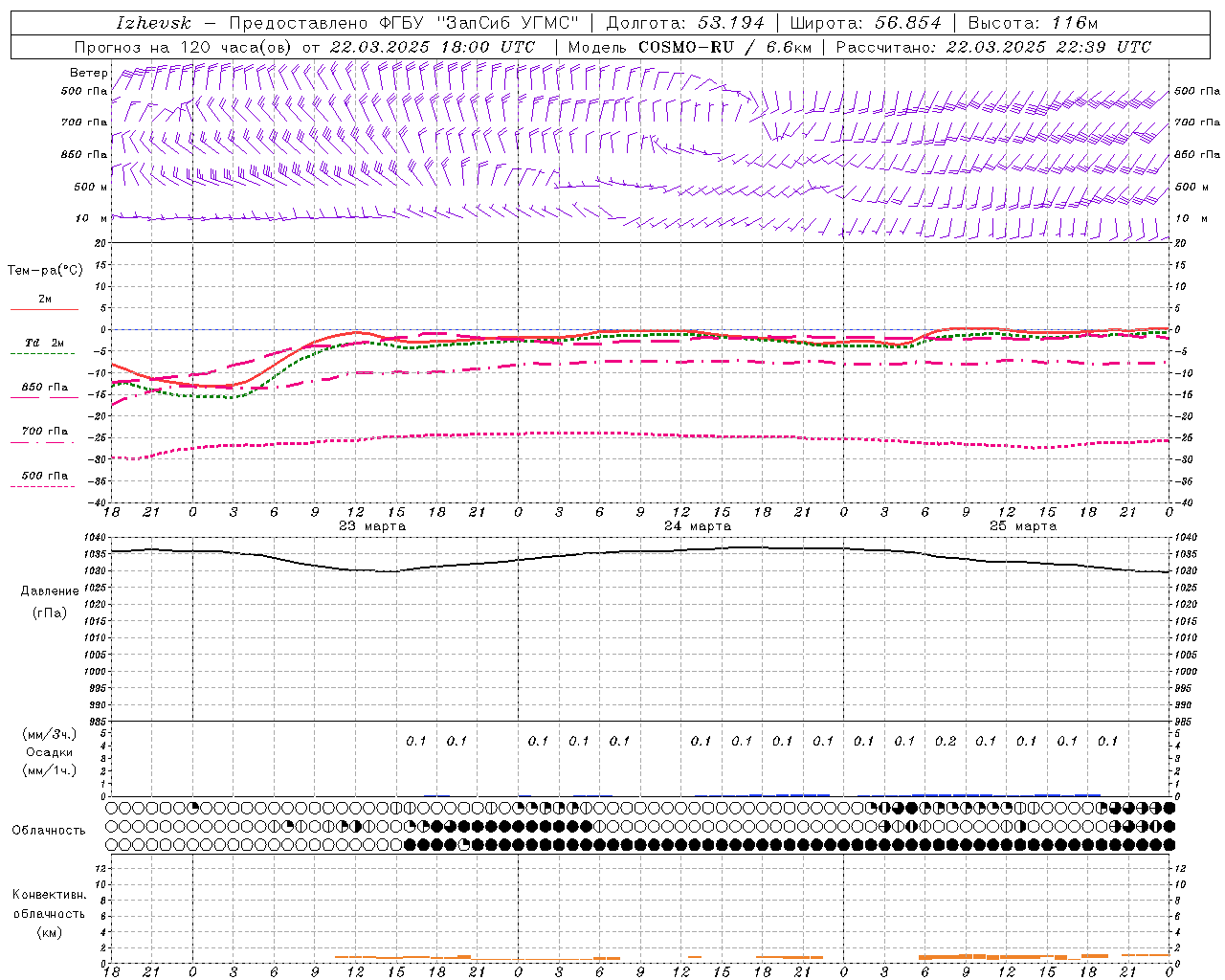Click the 'Модель COSMO-RU / 6.6км' model label

pos(689,47)
